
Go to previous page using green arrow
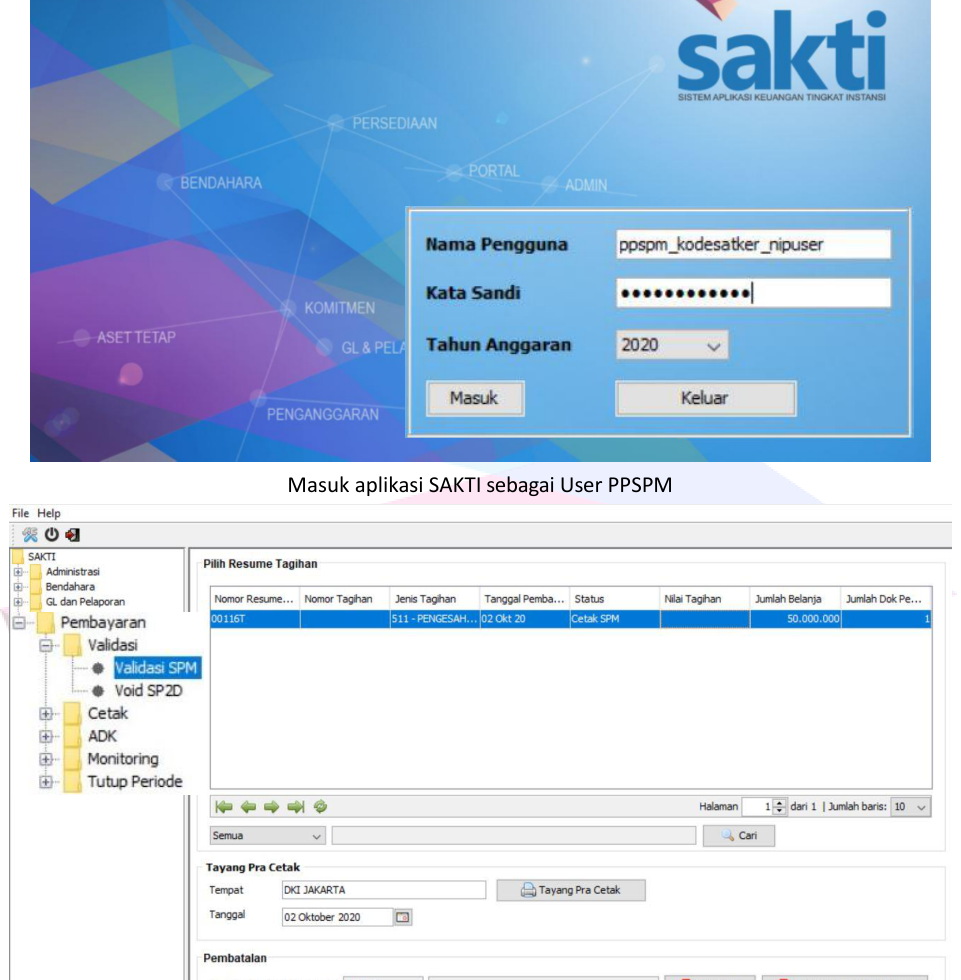(x=247, y=806)
